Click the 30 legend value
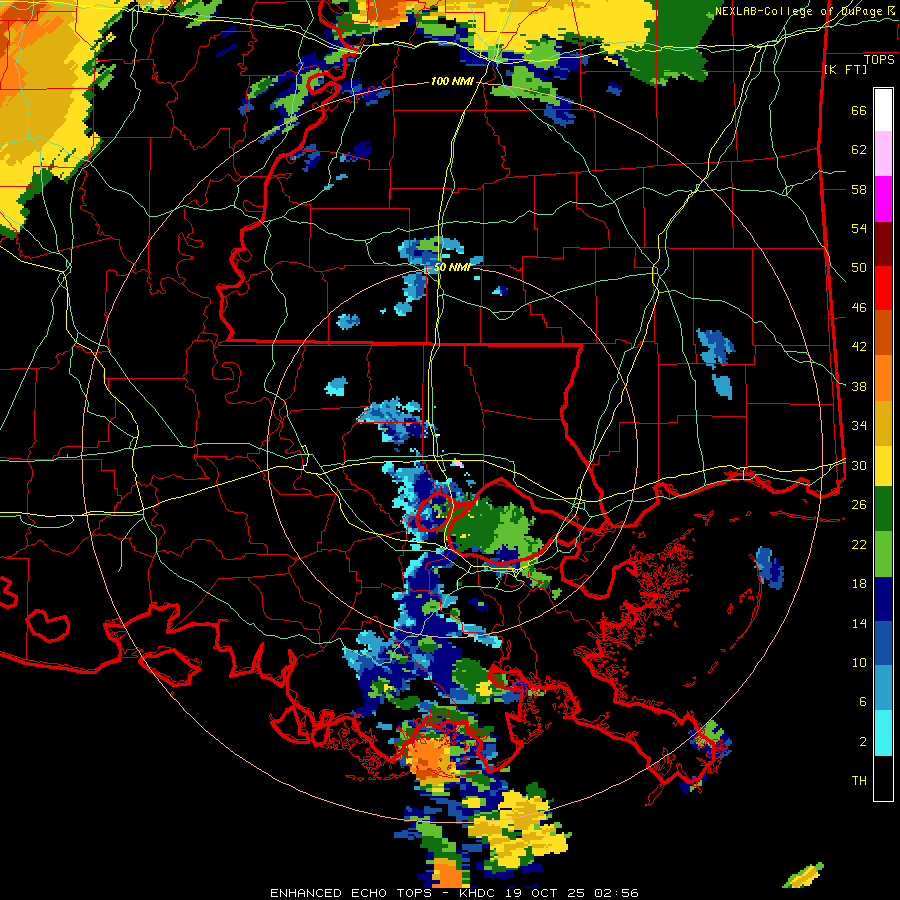 [x=859, y=465]
